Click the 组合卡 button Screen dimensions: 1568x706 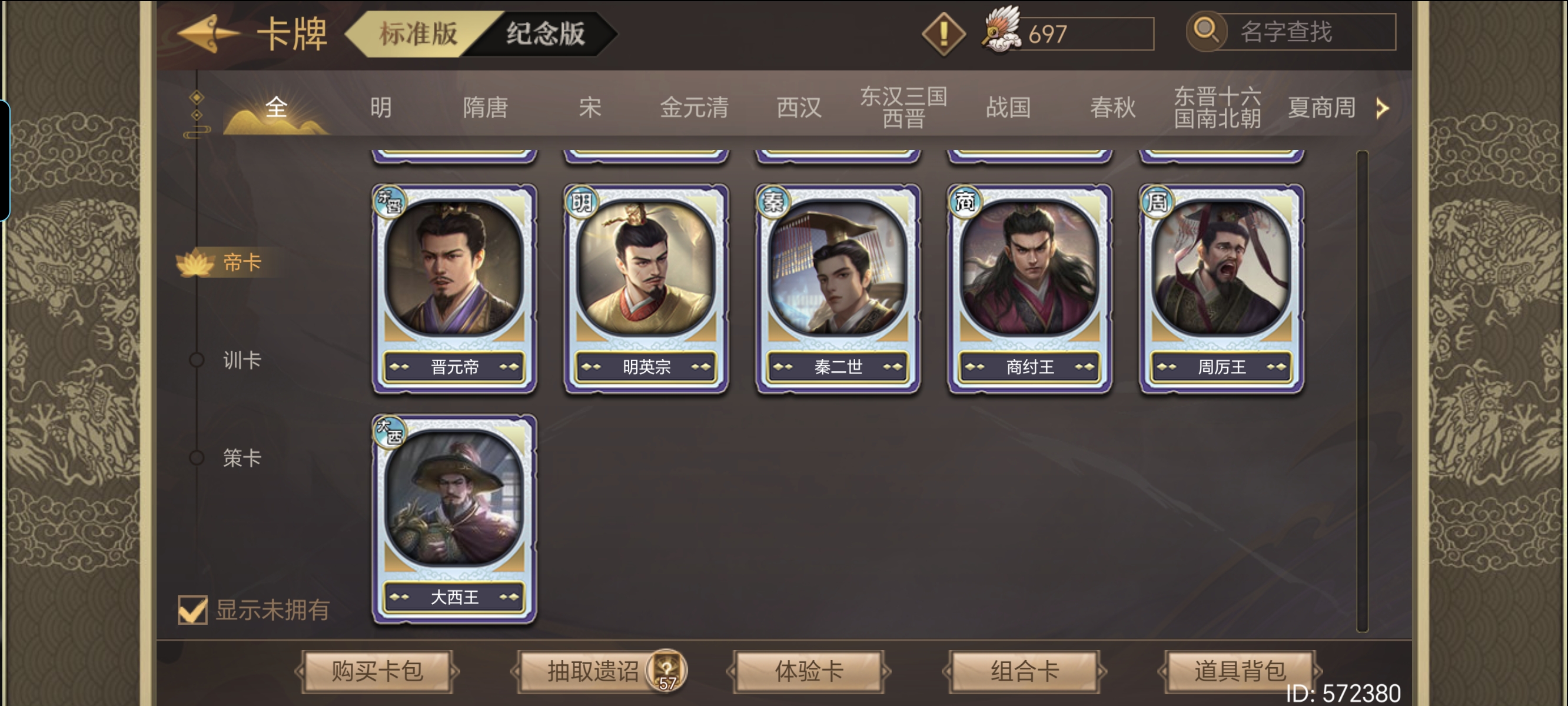point(1024,671)
